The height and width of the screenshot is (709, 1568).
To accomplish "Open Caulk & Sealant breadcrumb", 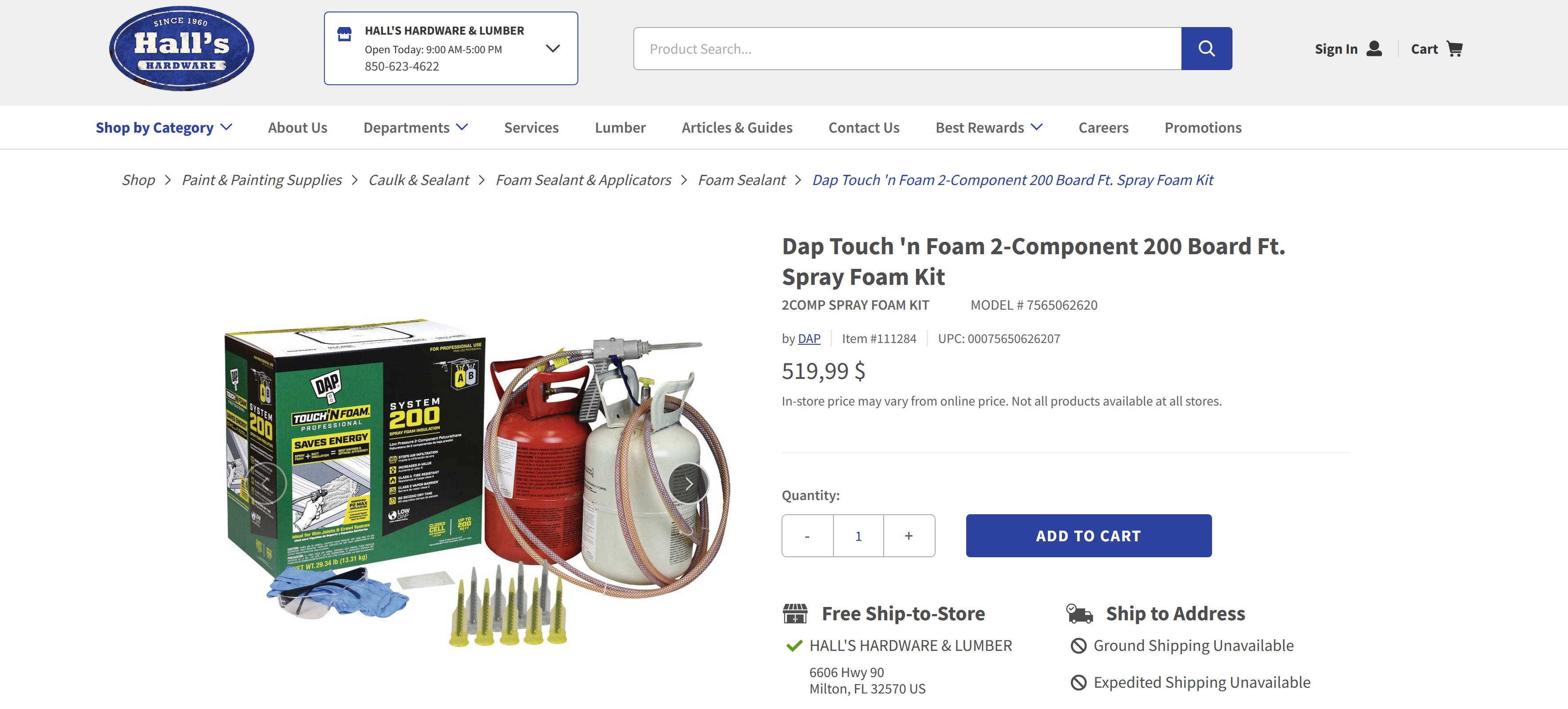I will [x=419, y=180].
